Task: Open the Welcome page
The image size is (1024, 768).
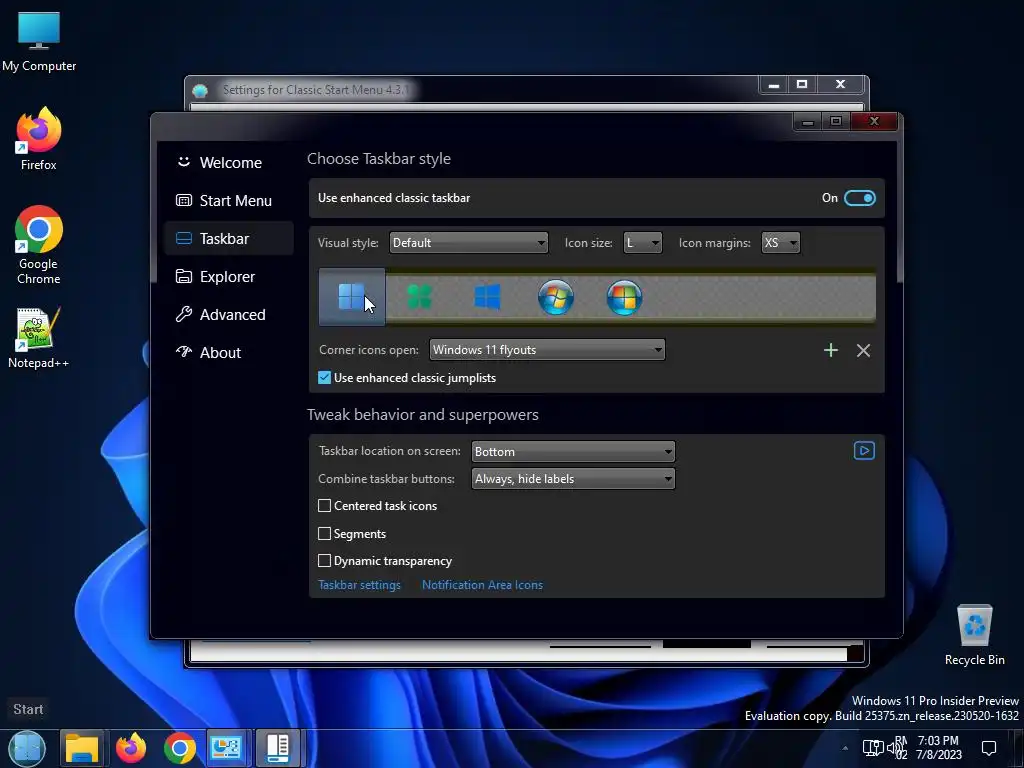Action: coord(229,163)
